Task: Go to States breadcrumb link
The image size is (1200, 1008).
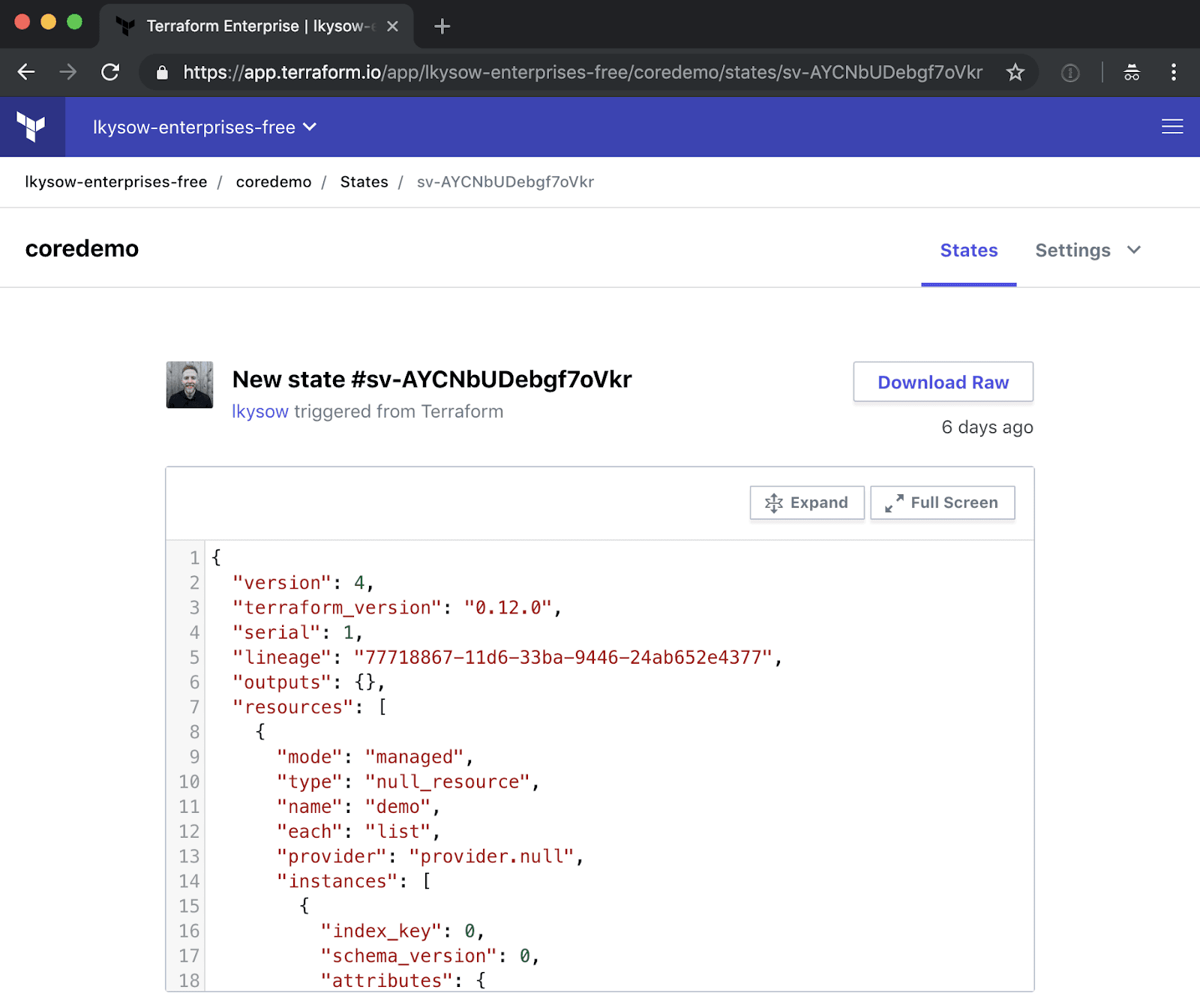Action: [364, 182]
